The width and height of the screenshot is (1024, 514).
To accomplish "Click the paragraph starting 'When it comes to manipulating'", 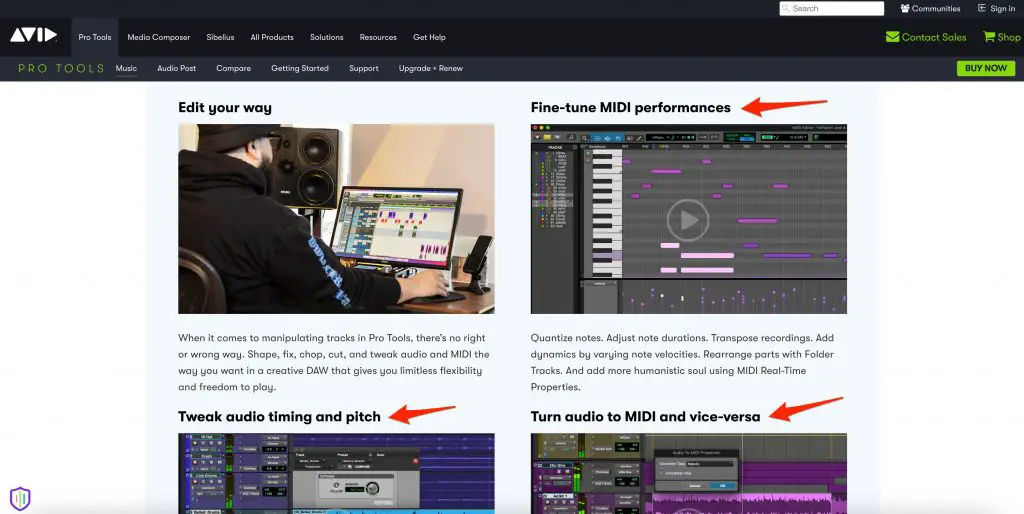I will point(334,362).
